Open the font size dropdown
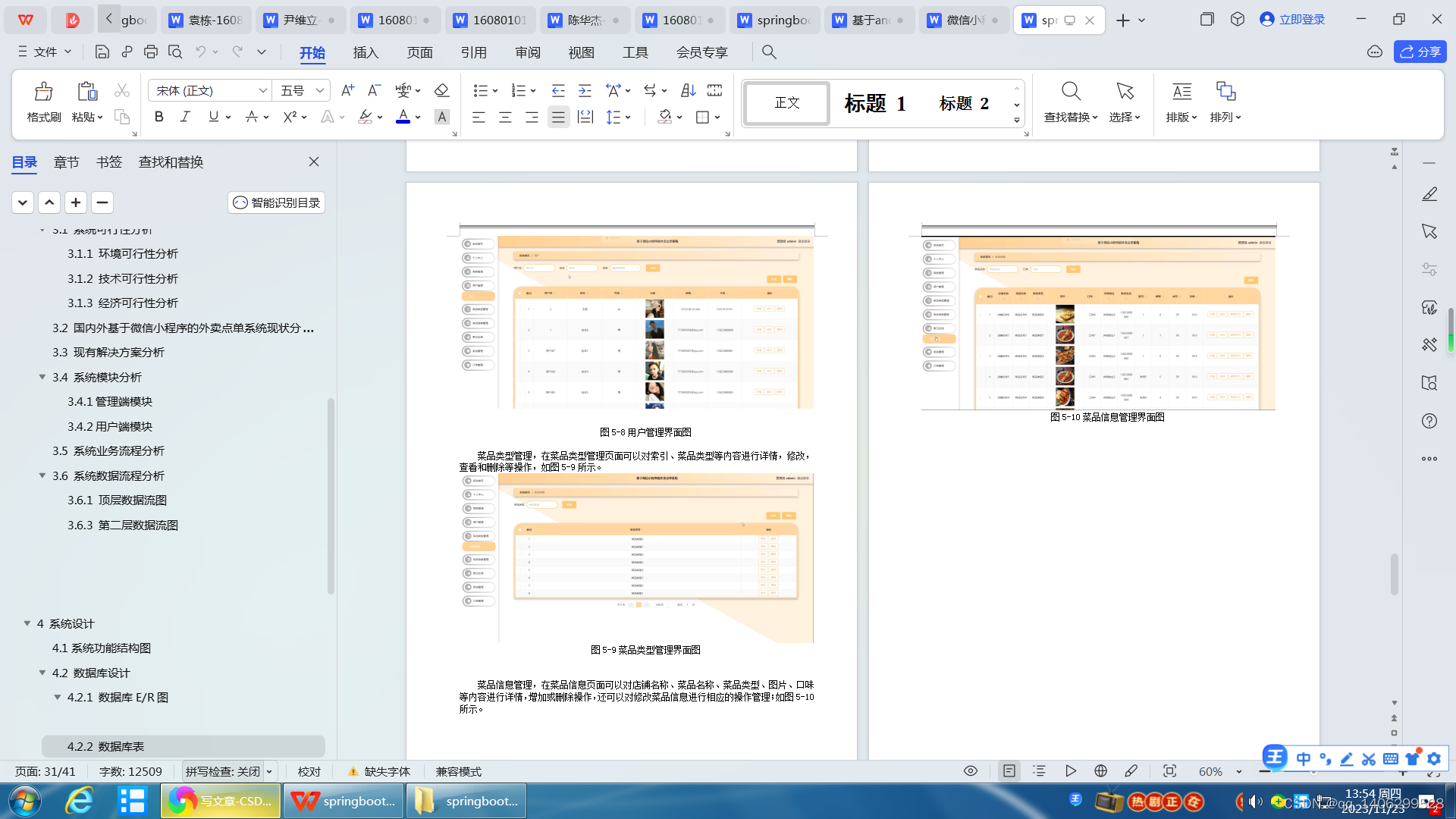The image size is (1456, 819). pyautogui.click(x=320, y=90)
